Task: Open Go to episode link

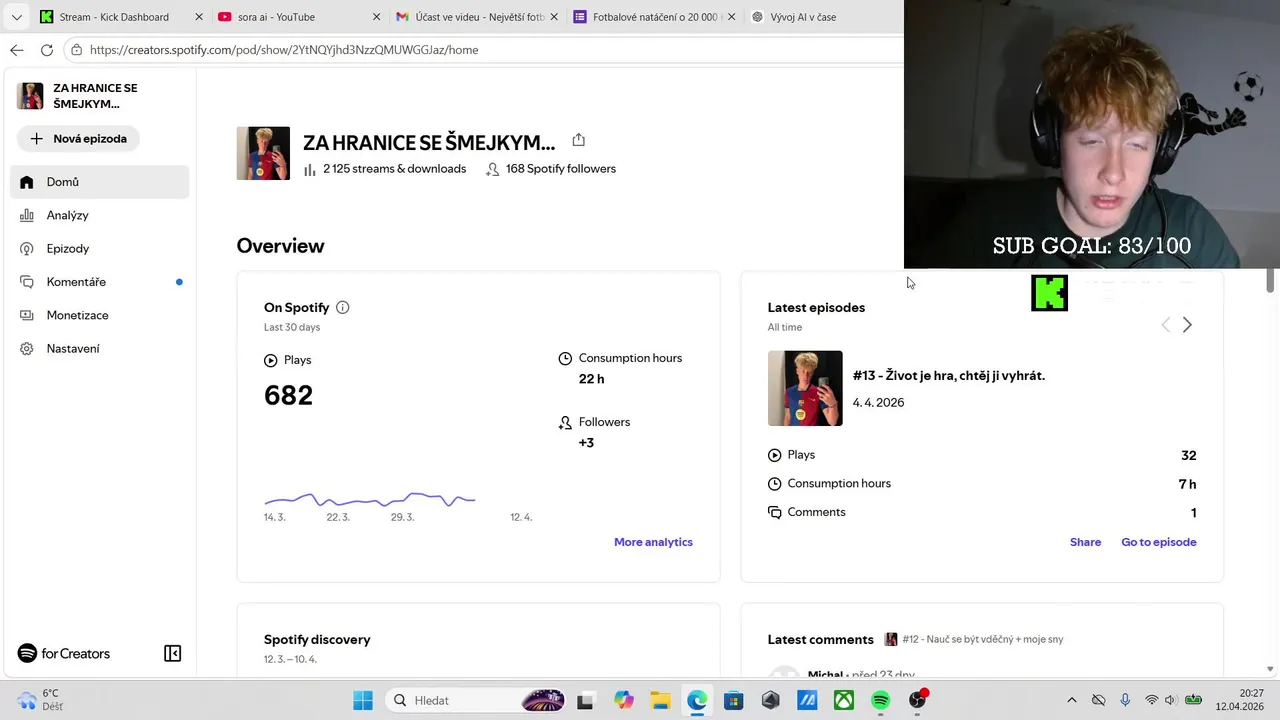Action: 1158,542
